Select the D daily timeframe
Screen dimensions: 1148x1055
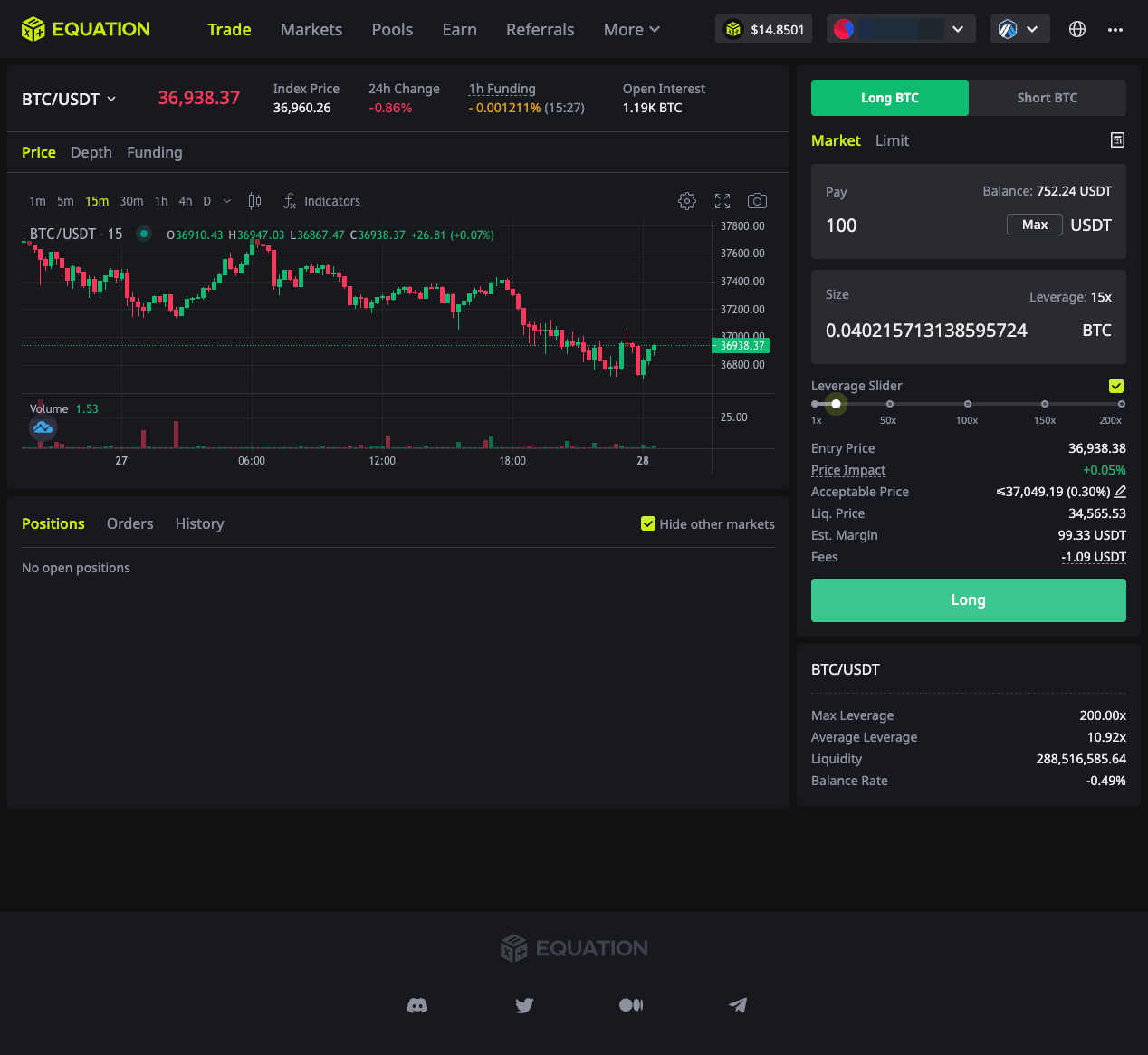pos(206,201)
